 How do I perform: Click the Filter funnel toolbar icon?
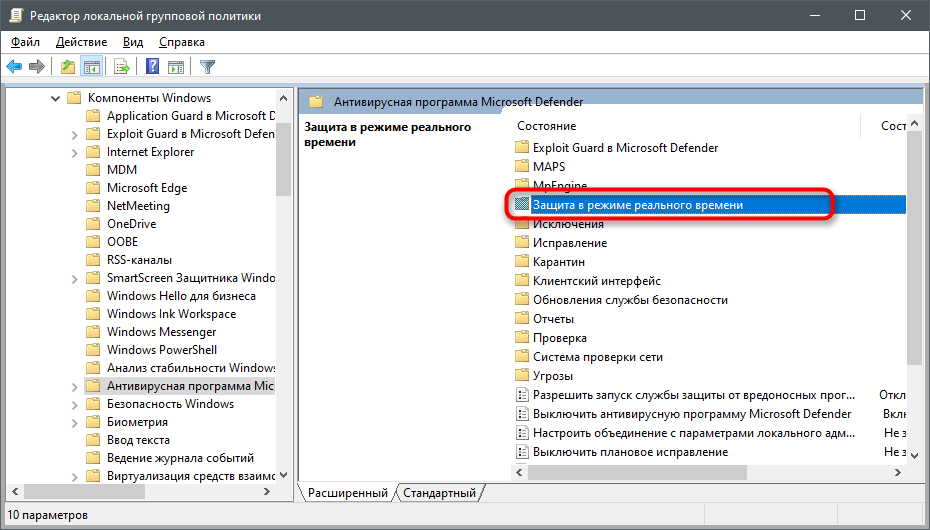pos(207,67)
